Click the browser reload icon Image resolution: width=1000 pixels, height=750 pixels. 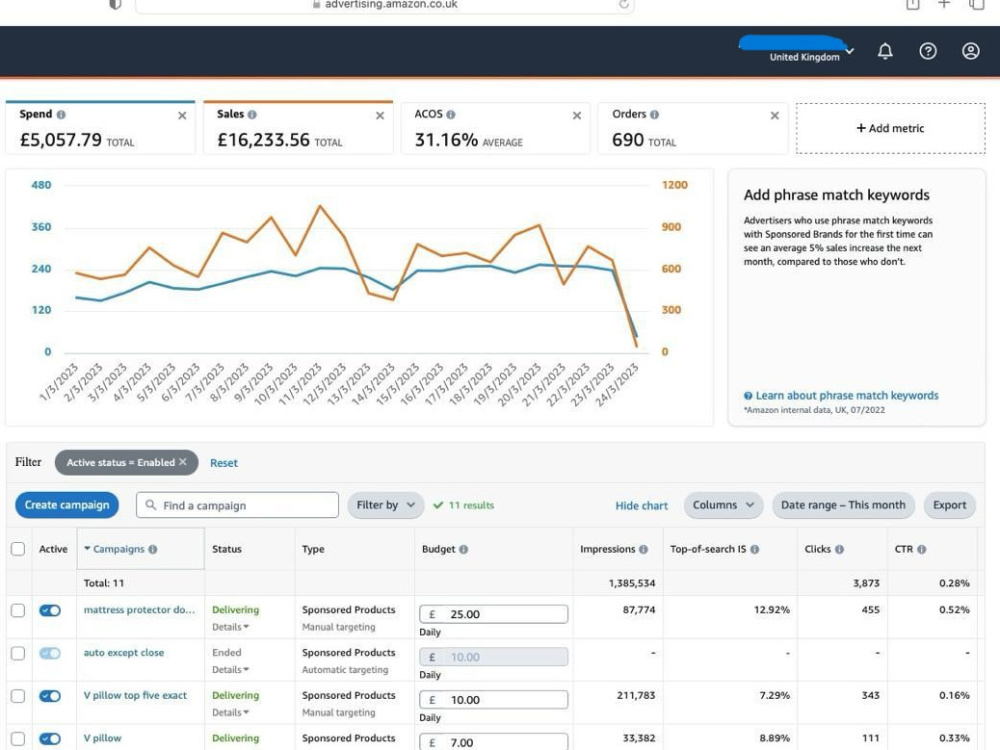point(624,4)
